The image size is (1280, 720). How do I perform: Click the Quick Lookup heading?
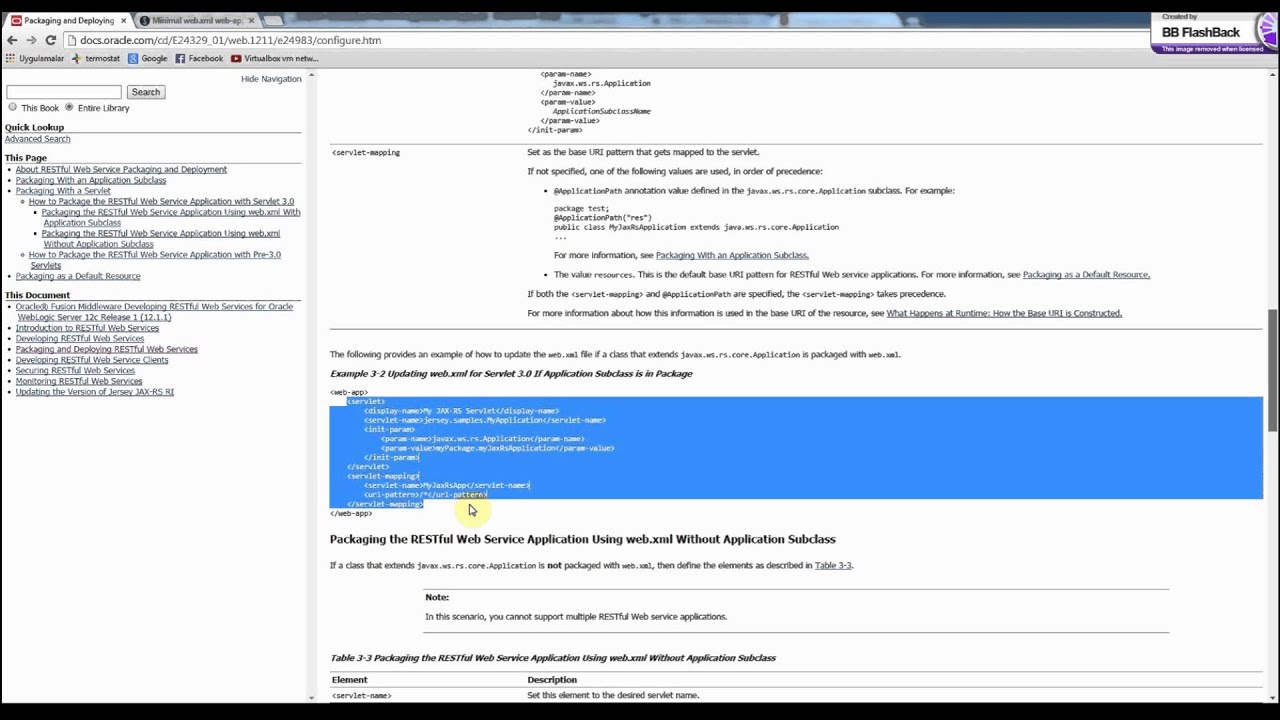(x=34, y=127)
